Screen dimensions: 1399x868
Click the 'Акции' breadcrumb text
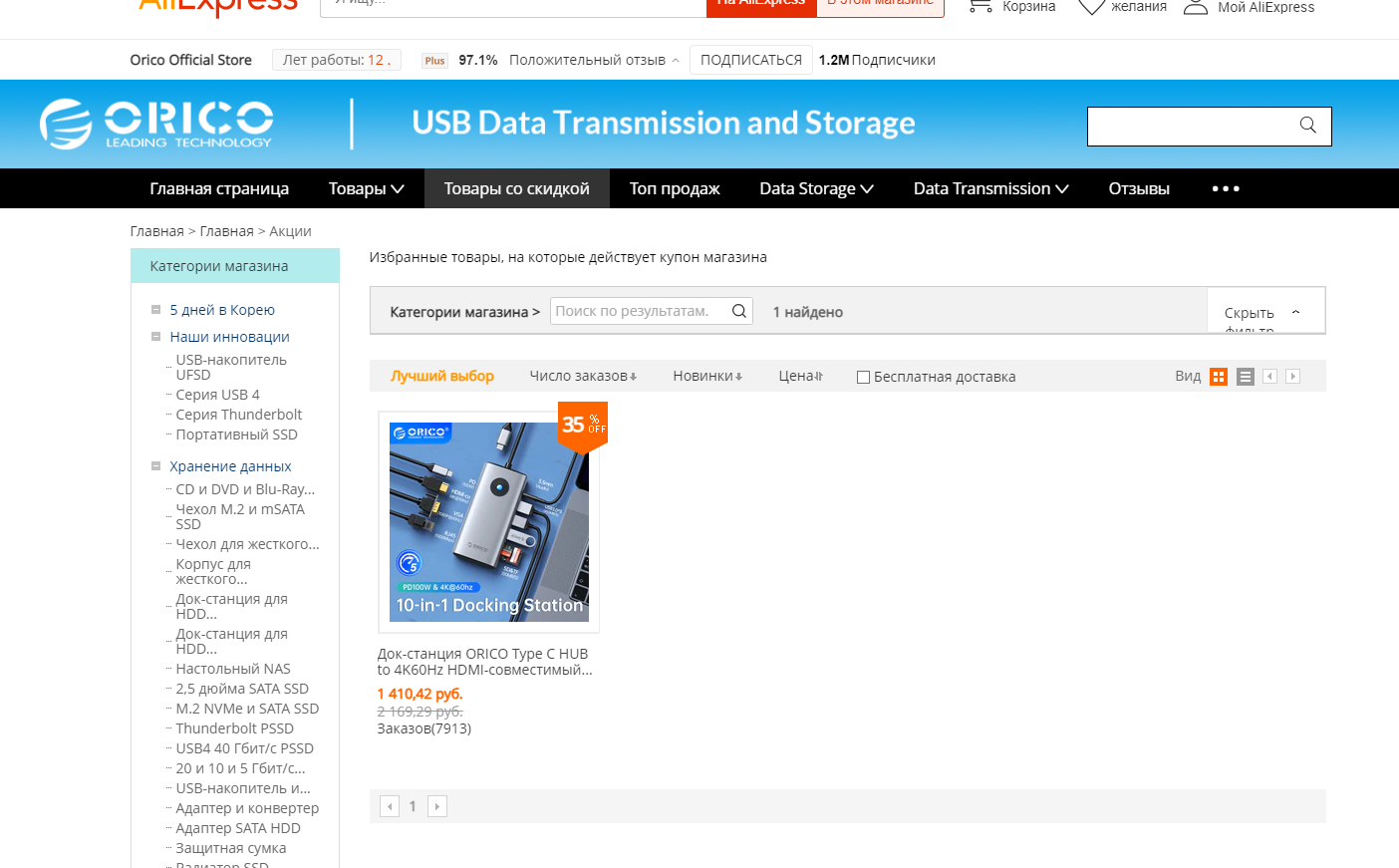(x=290, y=231)
